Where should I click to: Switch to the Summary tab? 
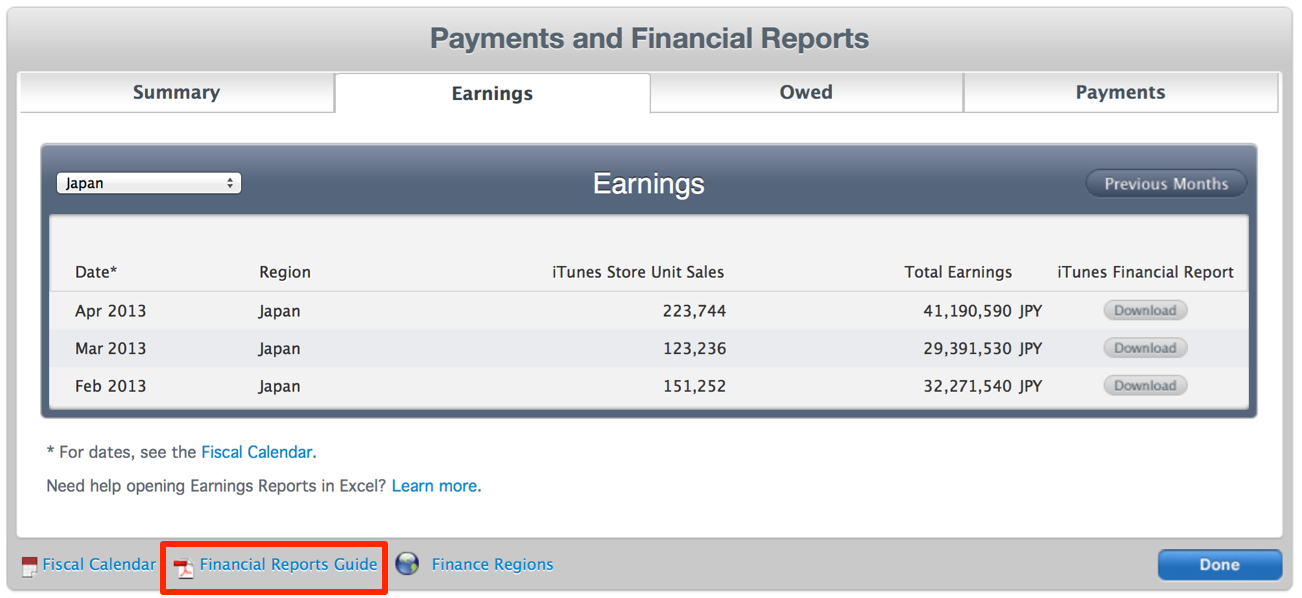(176, 92)
